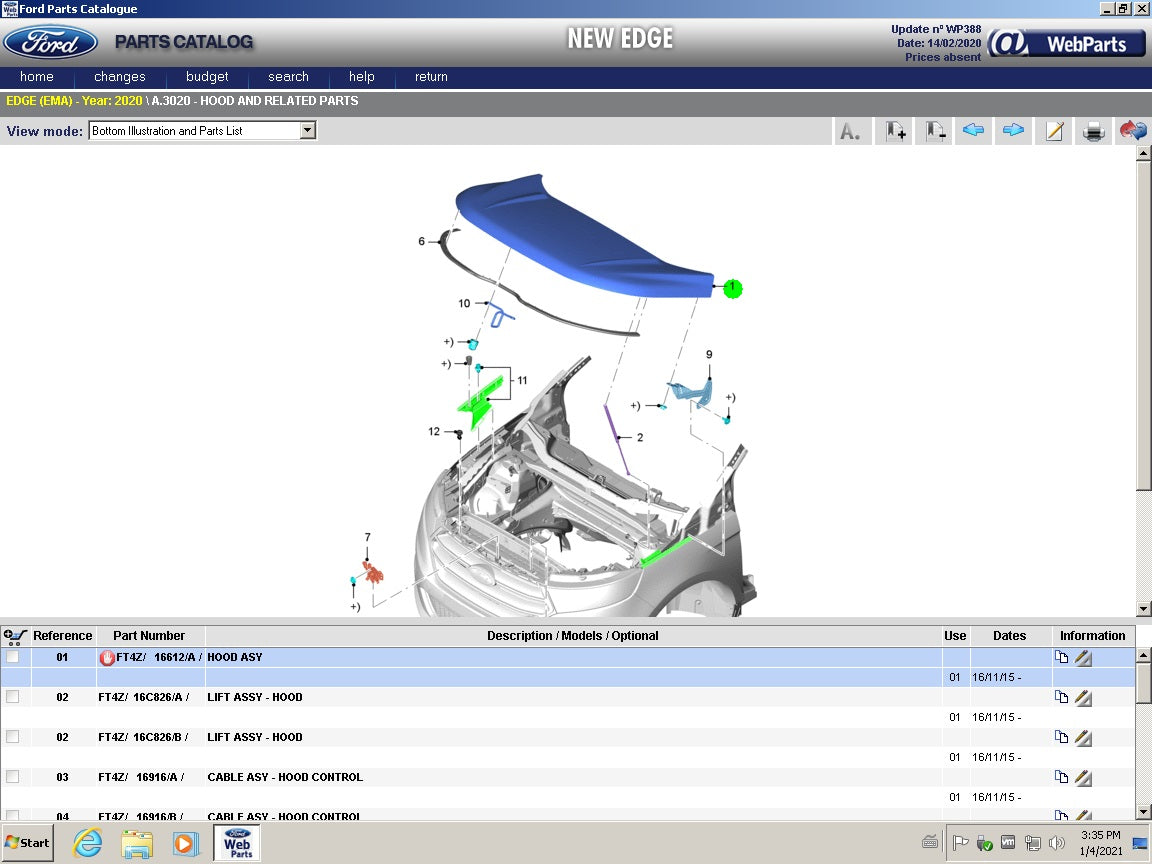
Task: Click illustration scrollbar up arrow
Action: pyautogui.click(x=1143, y=154)
